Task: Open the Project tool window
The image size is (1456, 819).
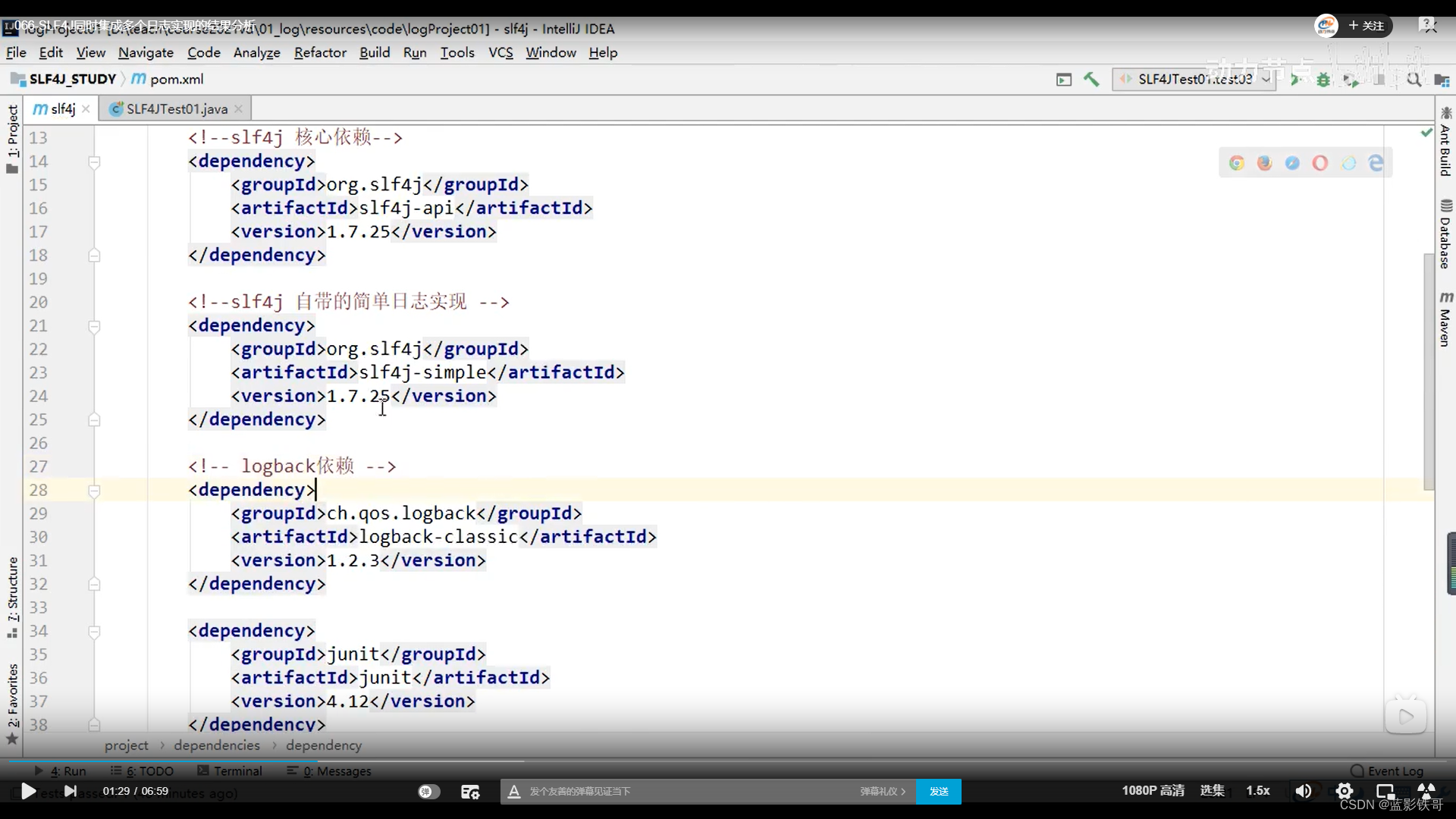Action: click(x=12, y=139)
